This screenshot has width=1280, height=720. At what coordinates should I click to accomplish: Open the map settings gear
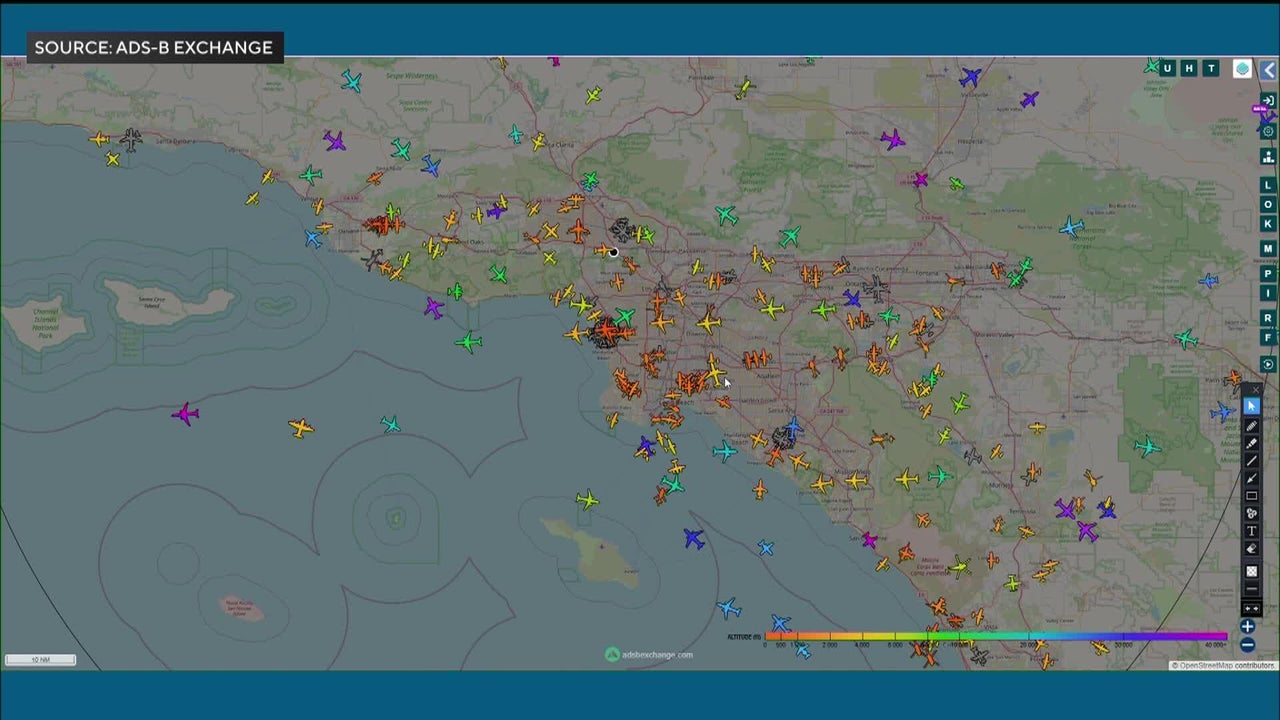tap(1268, 131)
